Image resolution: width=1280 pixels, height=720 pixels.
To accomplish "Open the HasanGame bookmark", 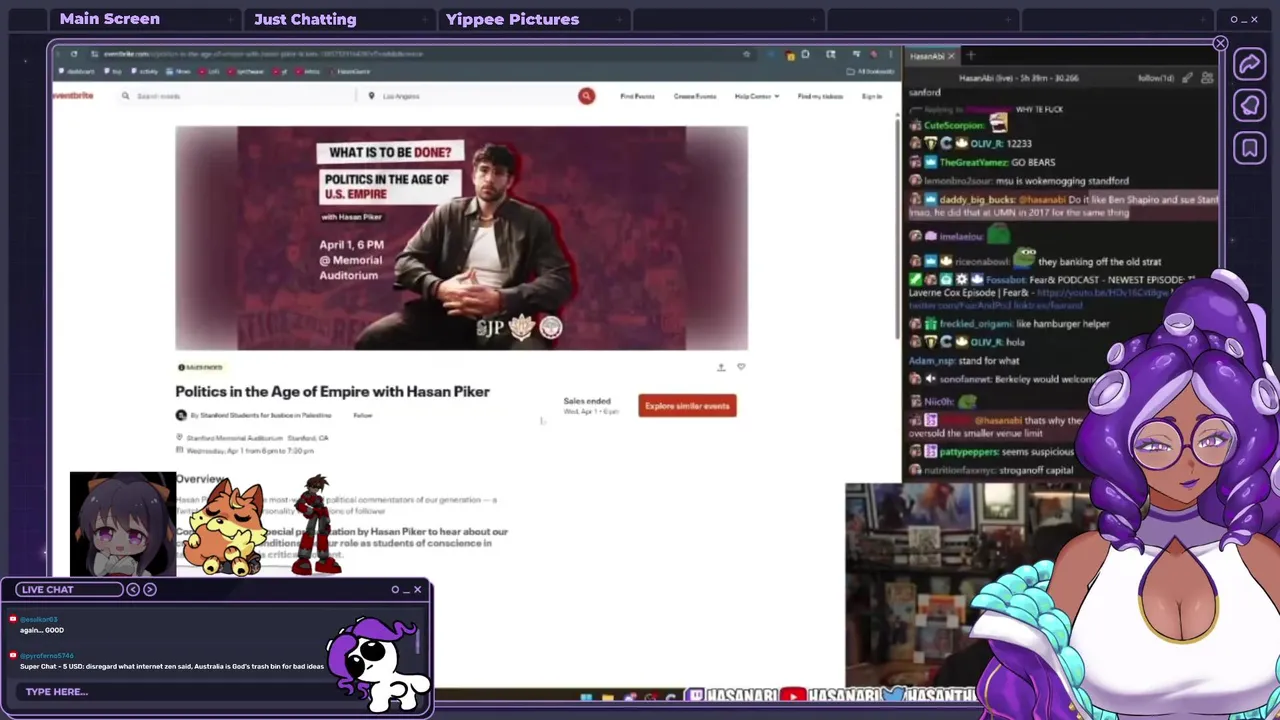I will tap(351, 71).
